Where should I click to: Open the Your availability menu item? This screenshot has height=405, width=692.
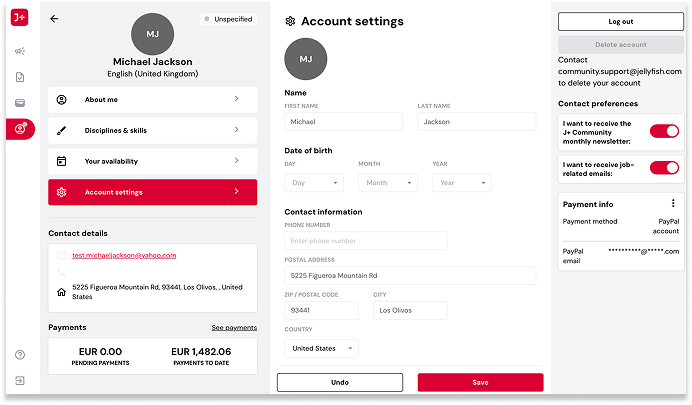tap(153, 161)
